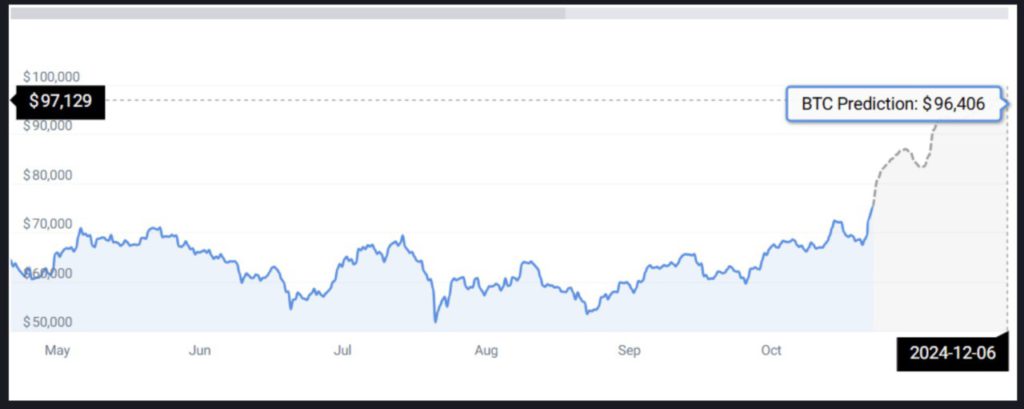The width and height of the screenshot is (1024, 409).
Task: Click the BTC Prediction: $96,406 tooltip
Action: pos(893,103)
